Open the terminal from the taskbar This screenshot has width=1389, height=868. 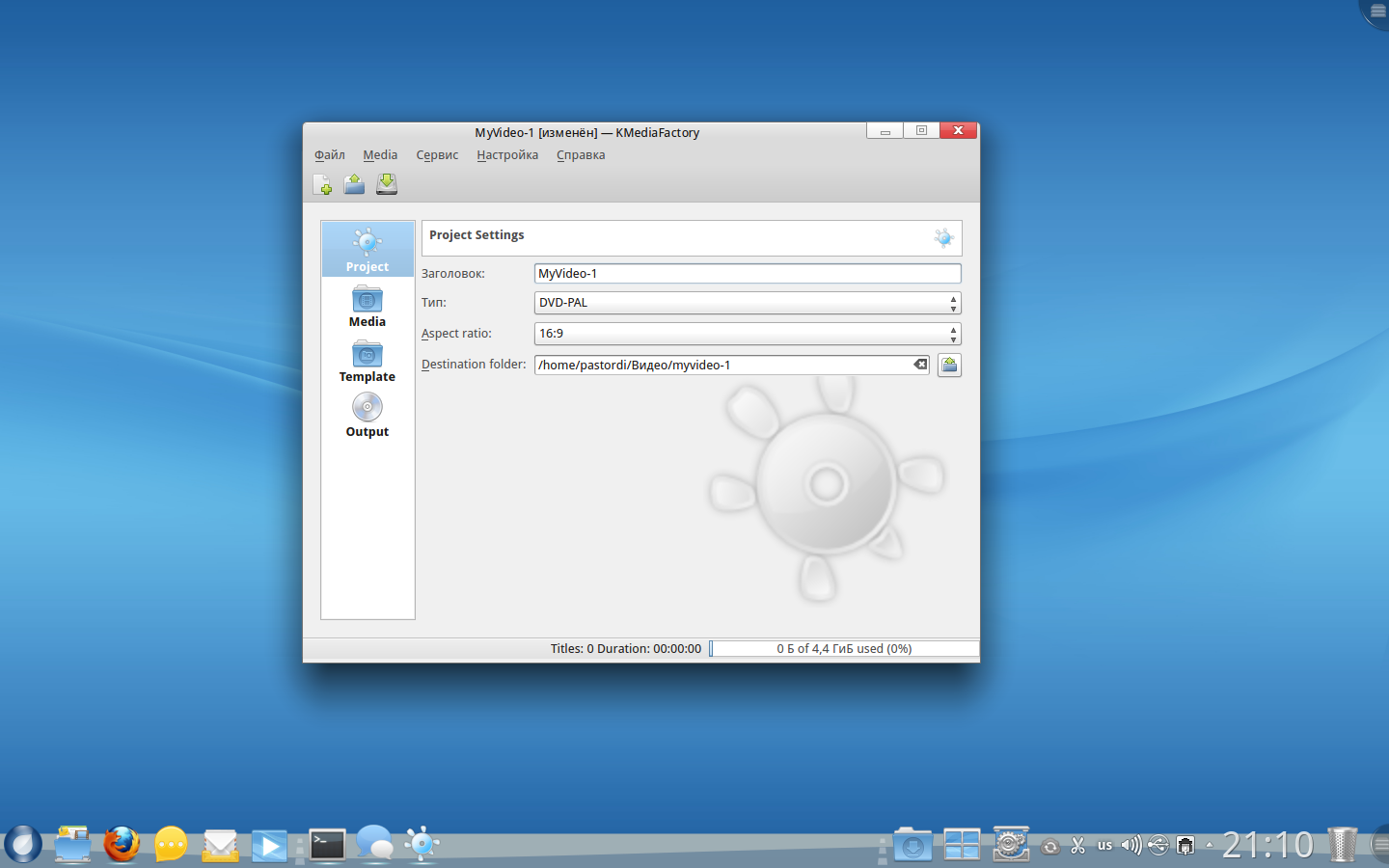(x=327, y=845)
